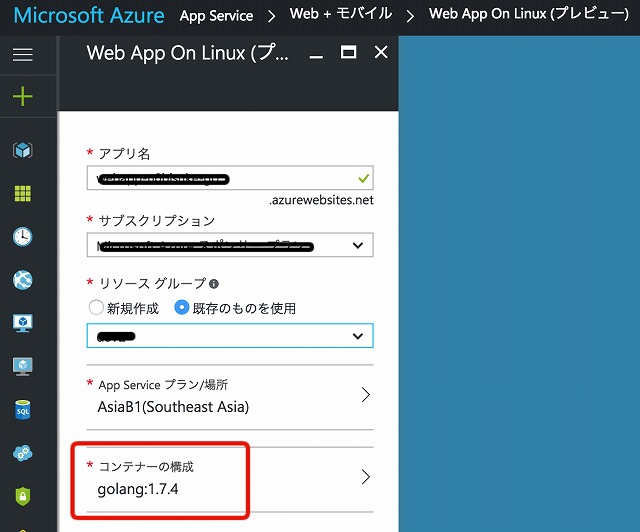Open App Services globe icon in sidebar

(x=22, y=280)
